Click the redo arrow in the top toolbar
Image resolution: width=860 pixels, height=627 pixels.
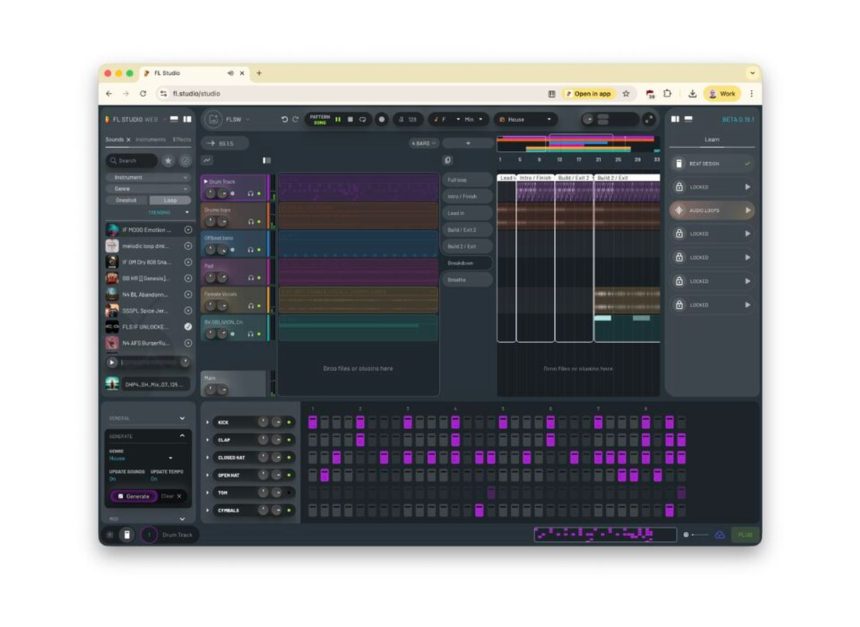click(x=295, y=119)
